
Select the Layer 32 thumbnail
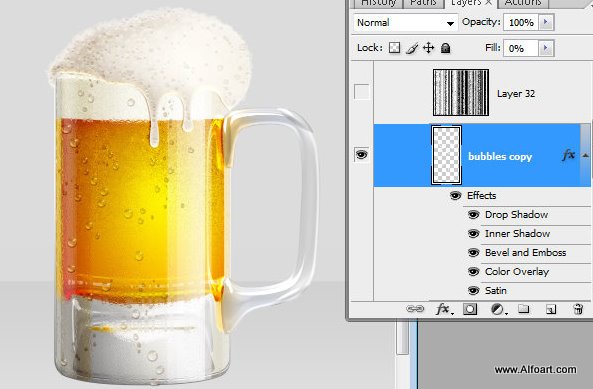pyautogui.click(x=461, y=92)
